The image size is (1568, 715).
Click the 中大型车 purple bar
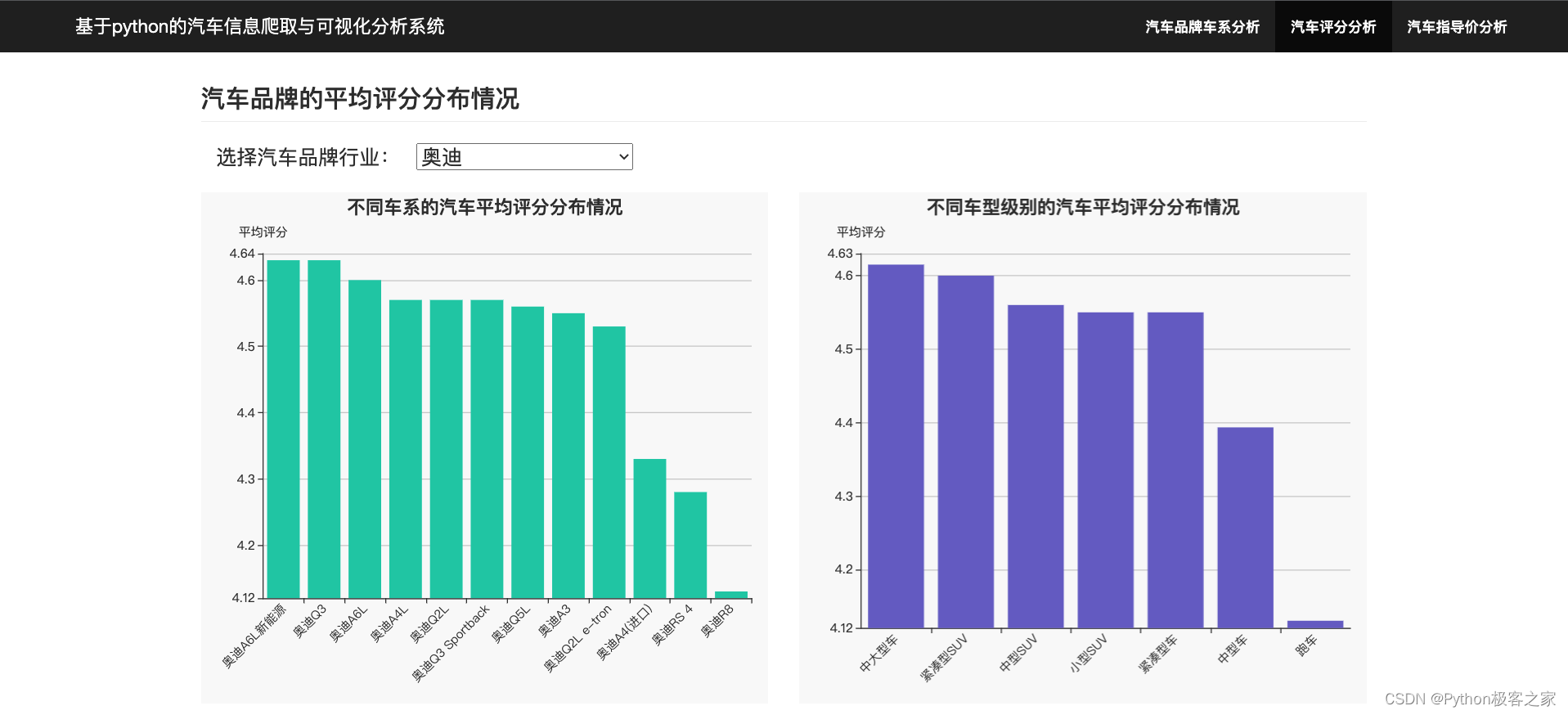click(896, 446)
